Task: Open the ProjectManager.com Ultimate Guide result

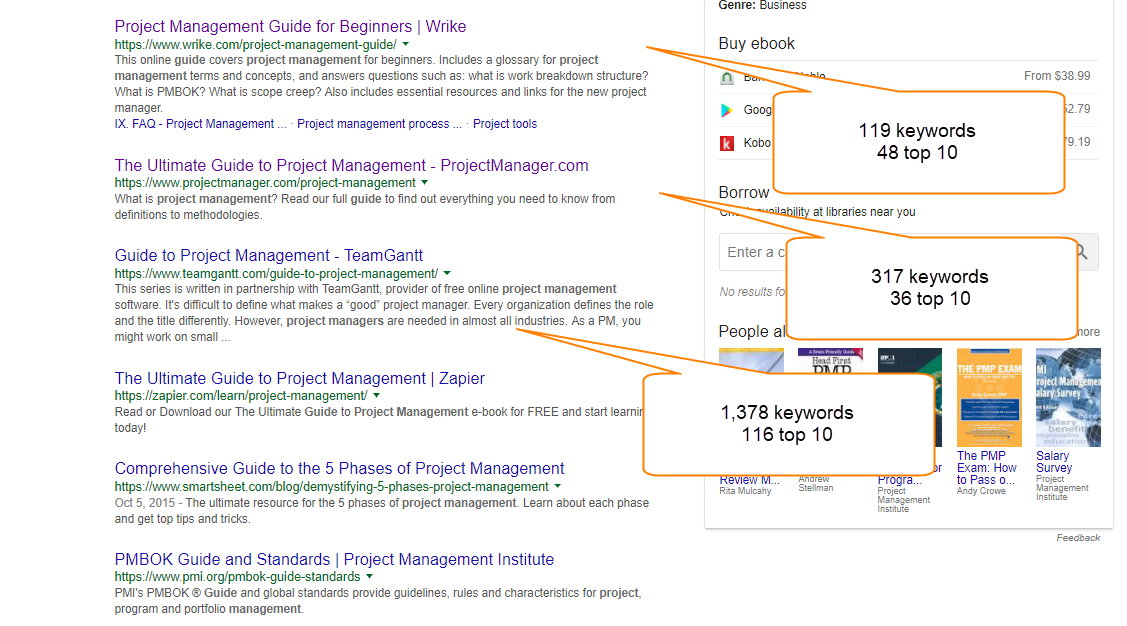Action: [x=351, y=165]
